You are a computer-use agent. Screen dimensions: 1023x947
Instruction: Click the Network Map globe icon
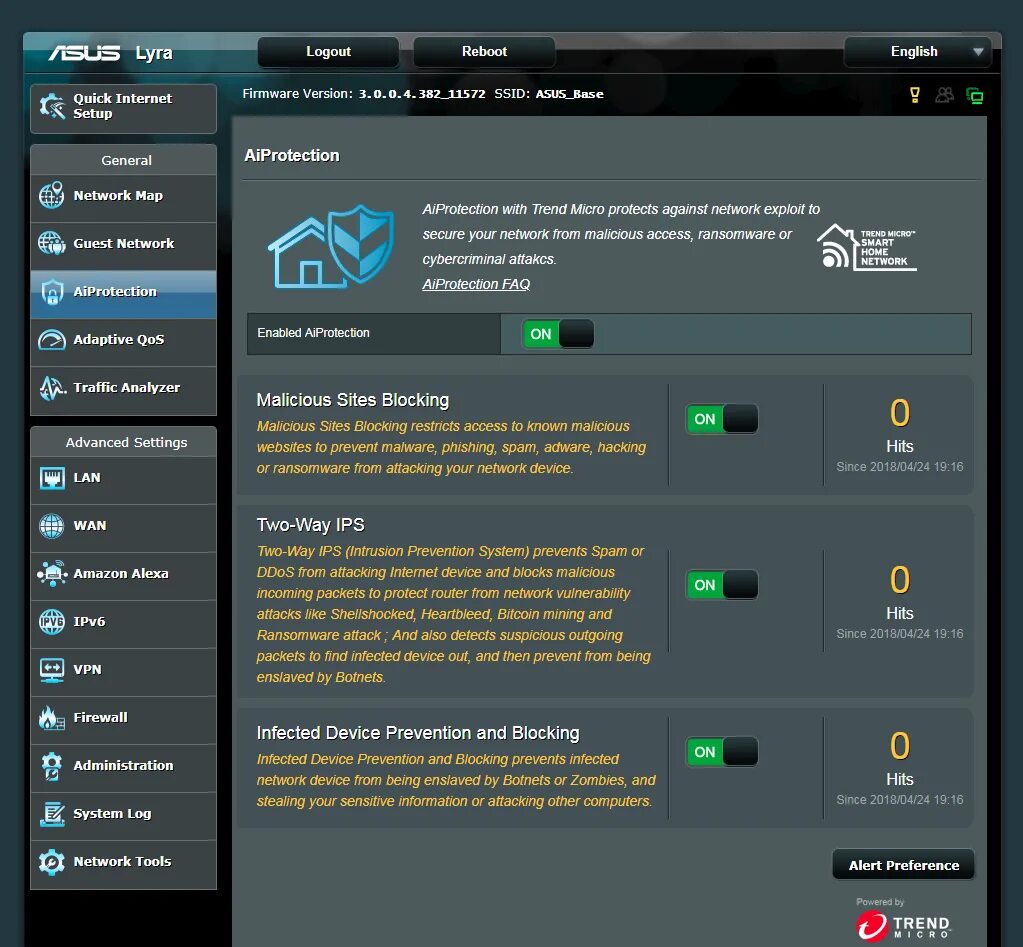pos(52,195)
